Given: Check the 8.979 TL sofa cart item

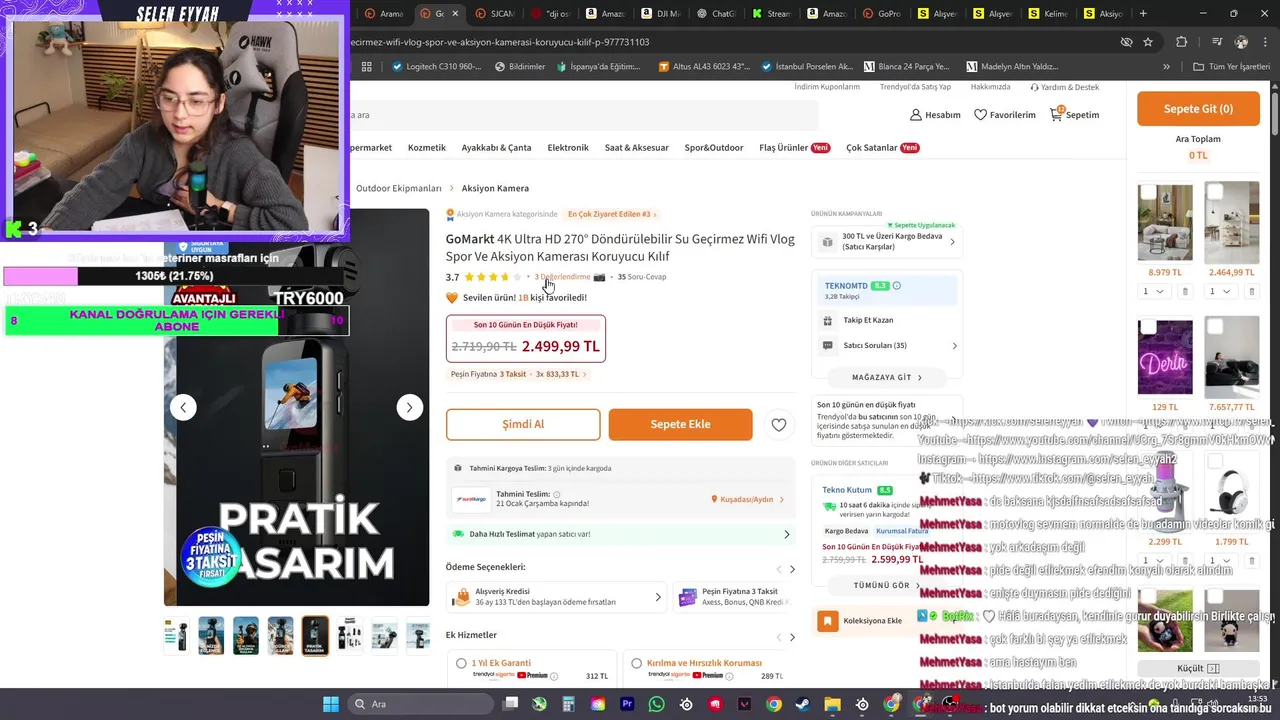Looking at the screenshot, I should (1148, 192).
